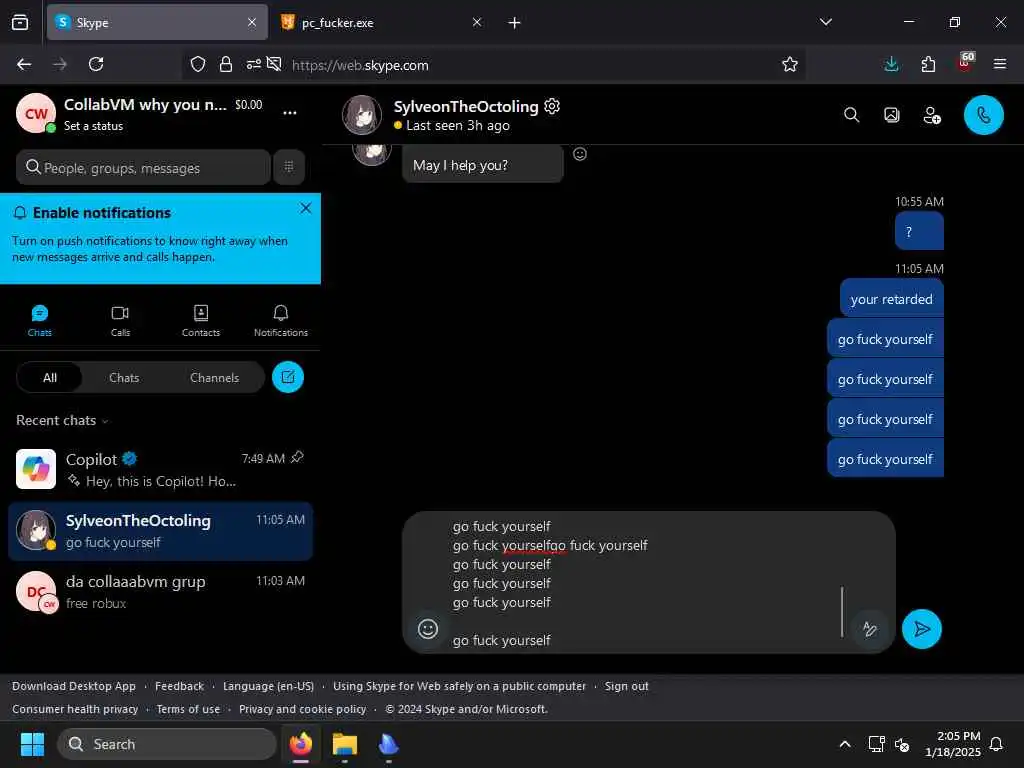Open the taskbar clock showing 2:05 PM
Screen dimensions: 1024x768
pyautogui.click(x=953, y=744)
